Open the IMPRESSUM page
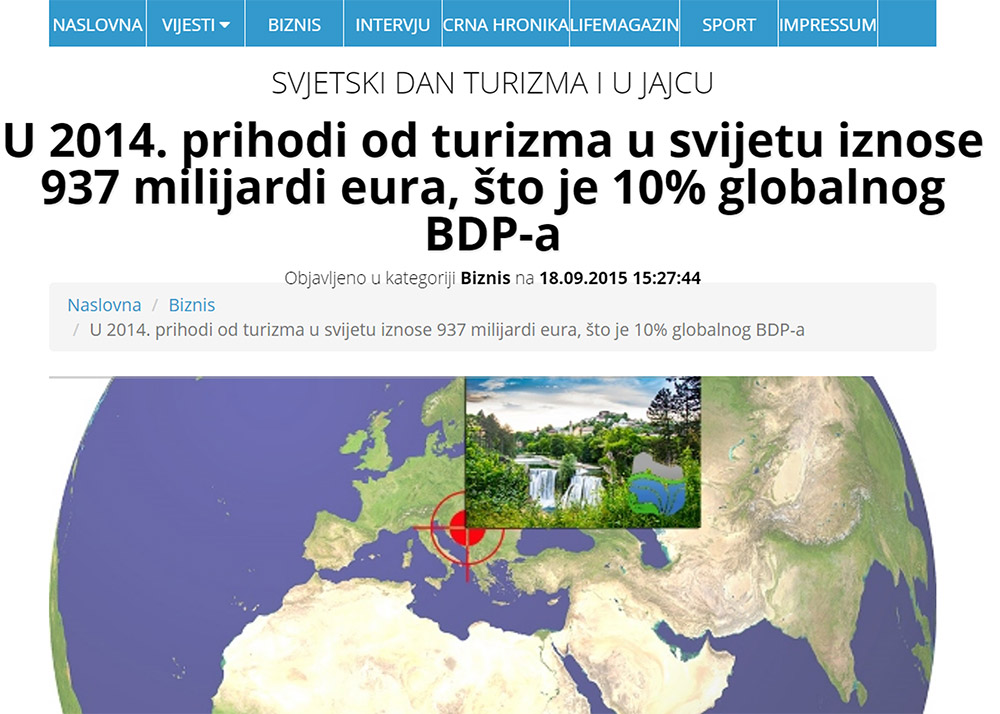The width and height of the screenshot is (1000, 714). point(828,24)
